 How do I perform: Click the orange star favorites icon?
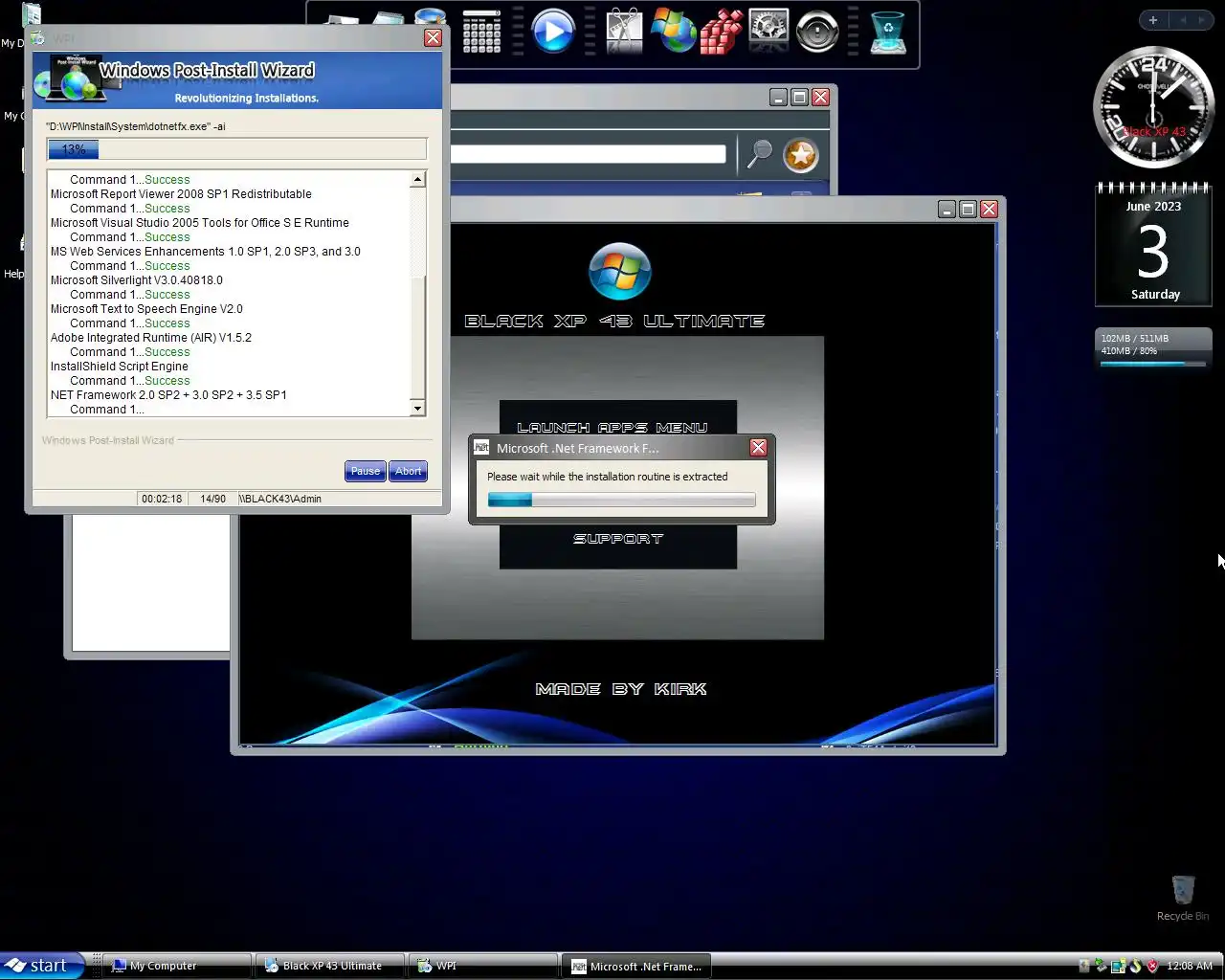point(801,155)
